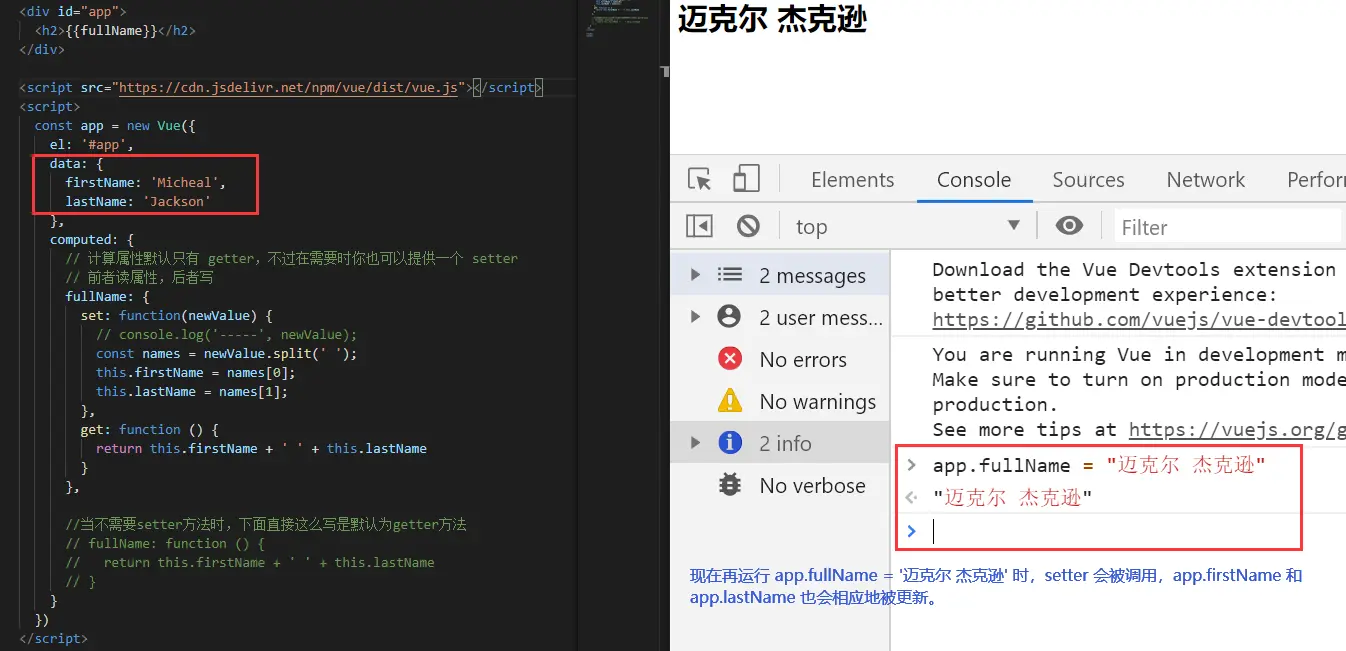
Task: Click 'this.lastName = names[1];' line
Action: [192, 391]
